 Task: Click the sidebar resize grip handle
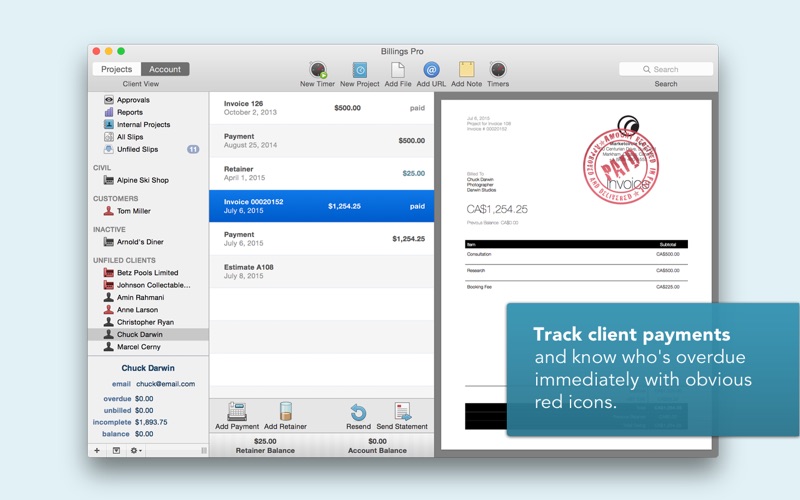coord(204,451)
